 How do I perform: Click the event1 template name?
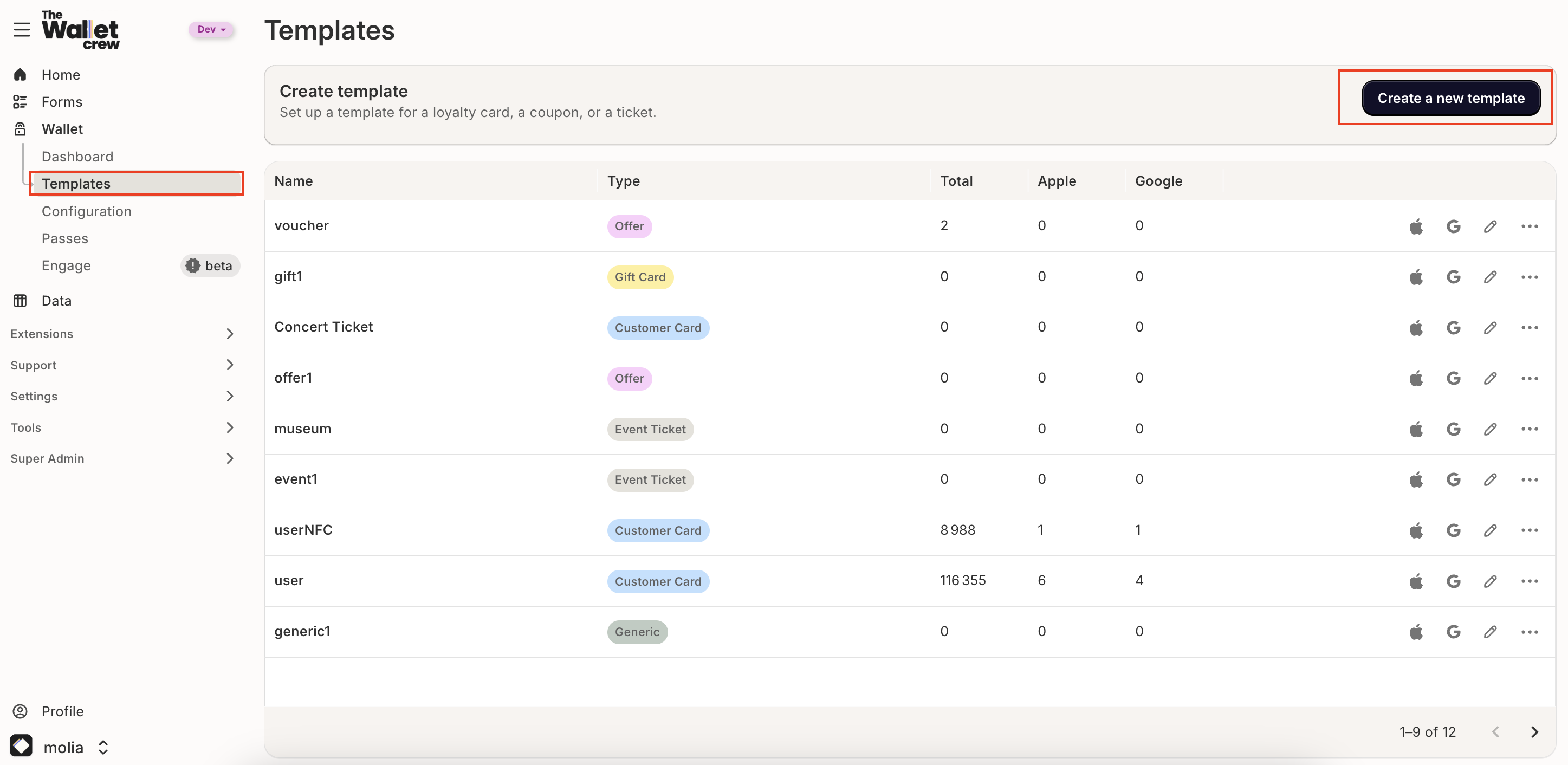pyautogui.click(x=296, y=479)
